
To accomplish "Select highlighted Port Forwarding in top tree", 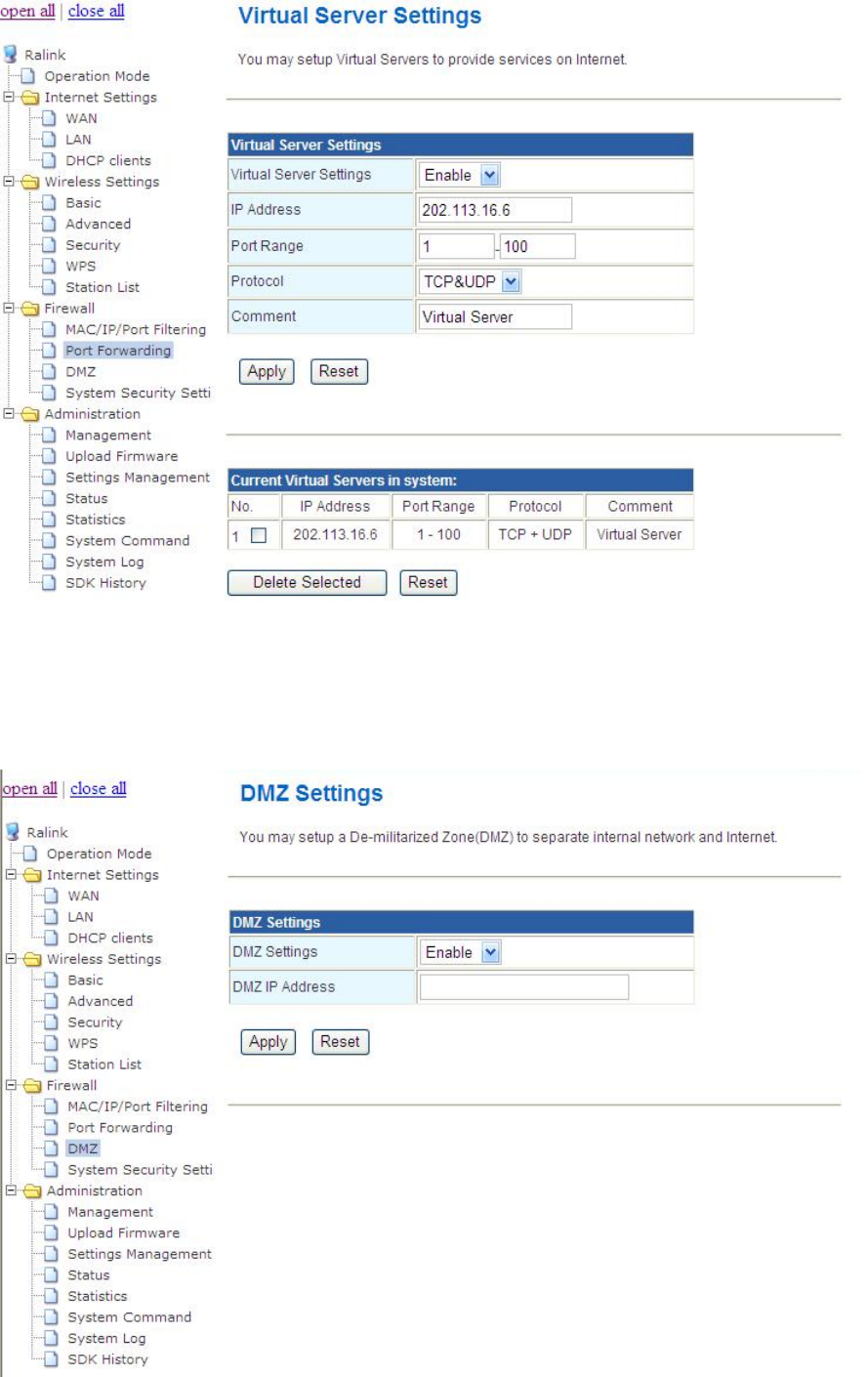I will (118, 350).
